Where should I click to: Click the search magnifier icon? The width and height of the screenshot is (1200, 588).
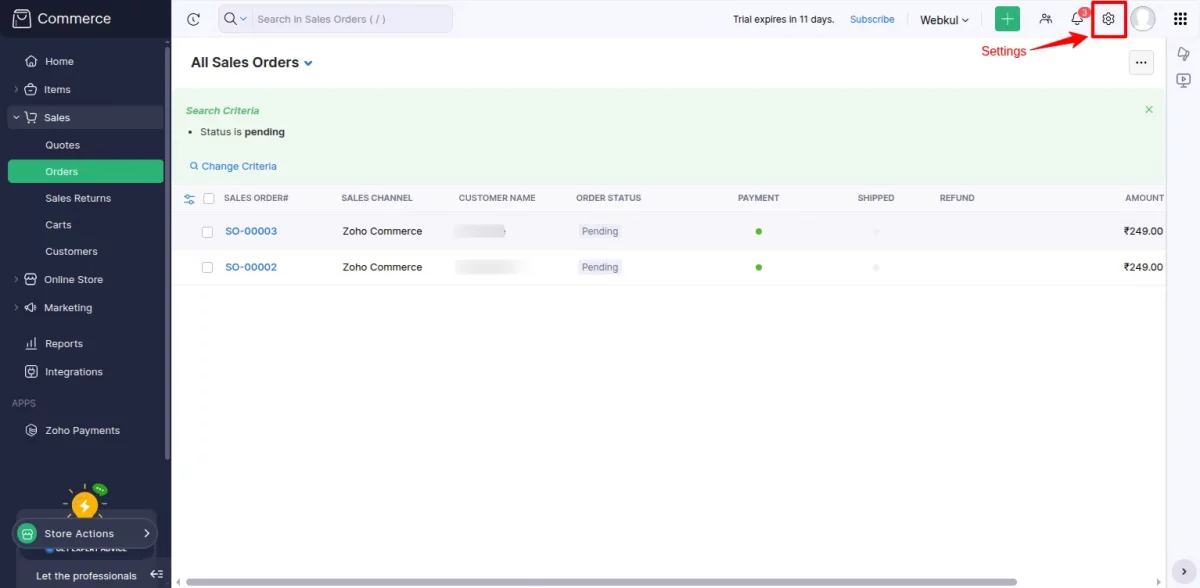(x=230, y=18)
